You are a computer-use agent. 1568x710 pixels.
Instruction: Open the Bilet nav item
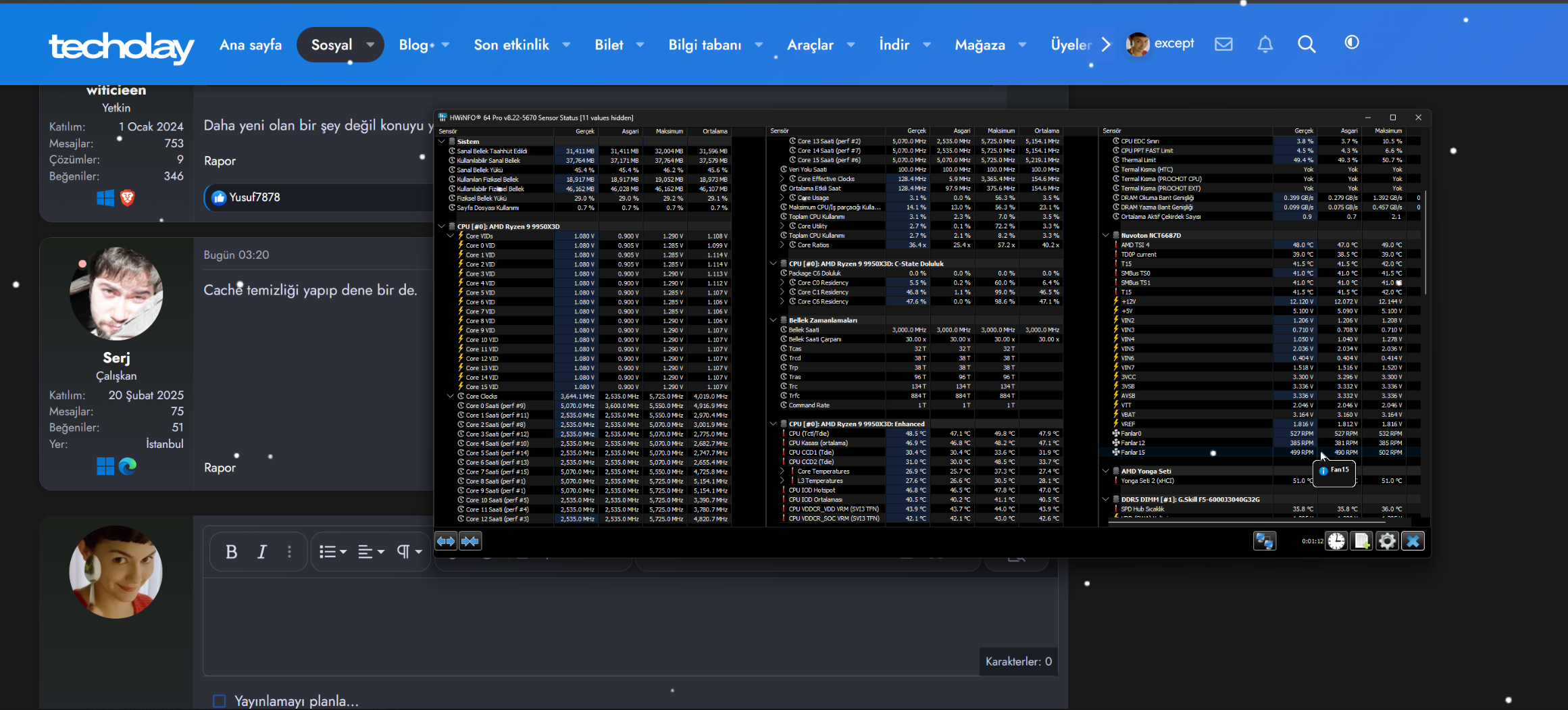(x=609, y=45)
